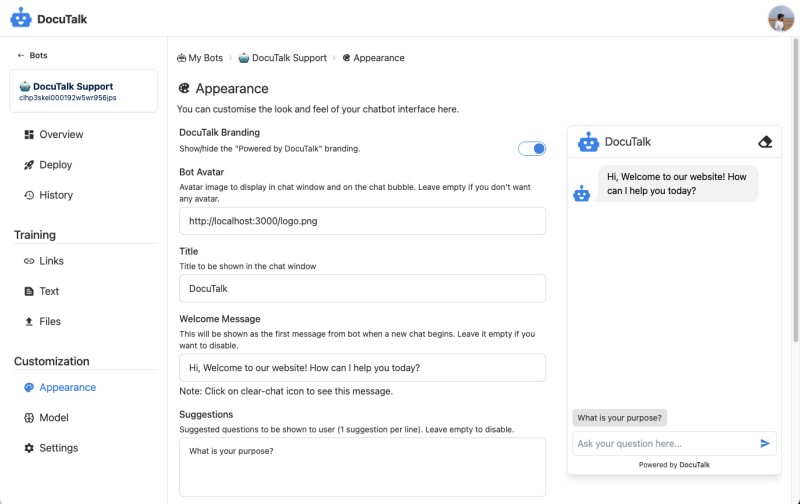Click the DocuTalk robot logo in header
The width and height of the screenshot is (800, 504).
tap(21, 18)
